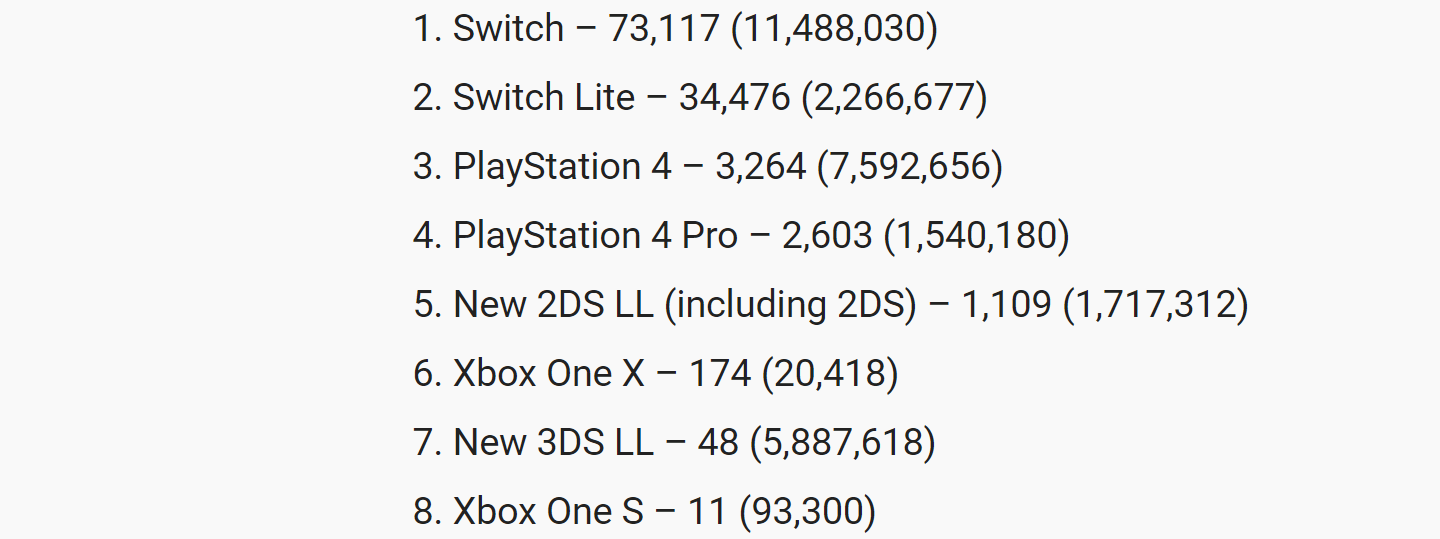Click the weekly figure 73,117
Screen dimensions: 1440x539
click(x=664, y=28)
